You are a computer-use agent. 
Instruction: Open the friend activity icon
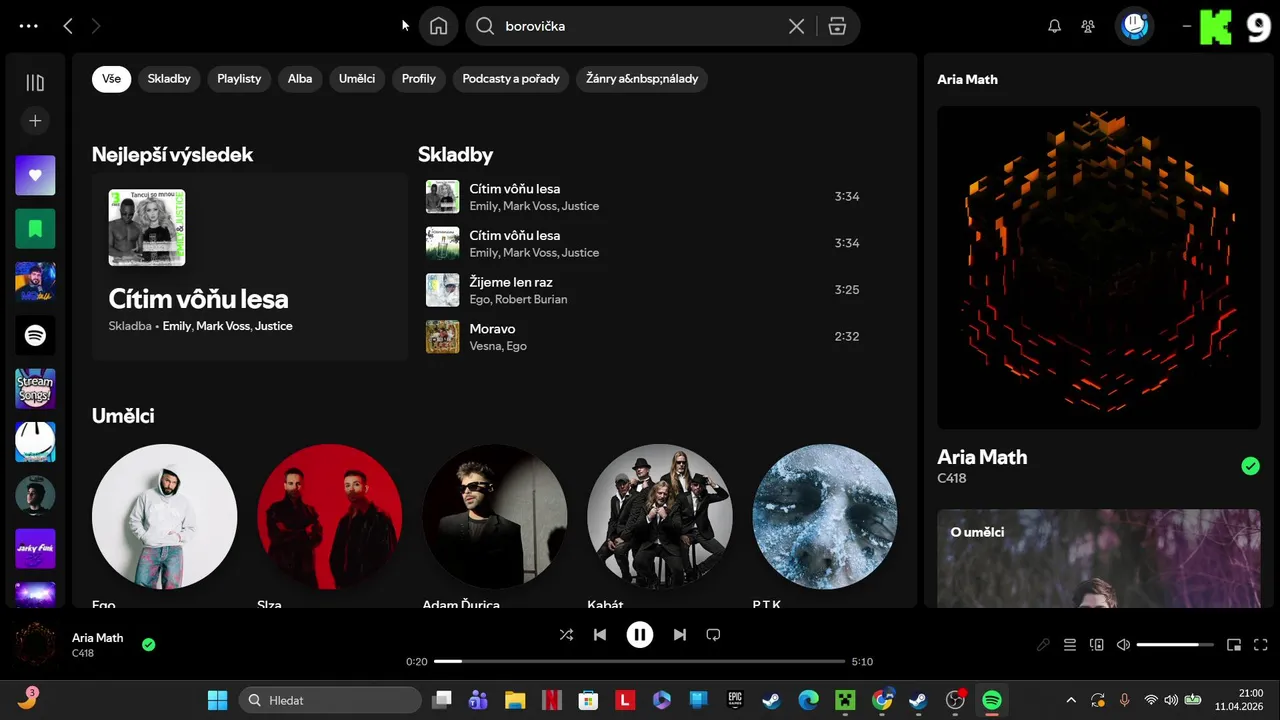(x=1088, y=26)
